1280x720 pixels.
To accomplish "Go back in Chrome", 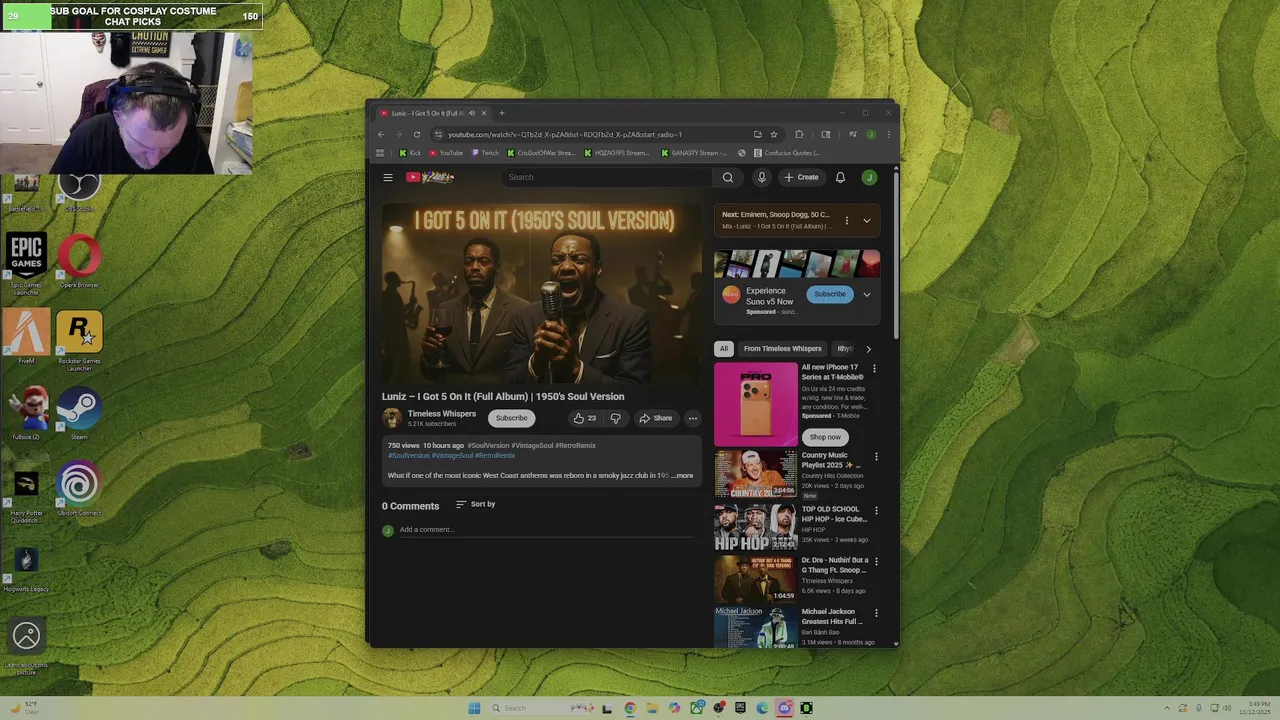I will (x=381, y=134).
